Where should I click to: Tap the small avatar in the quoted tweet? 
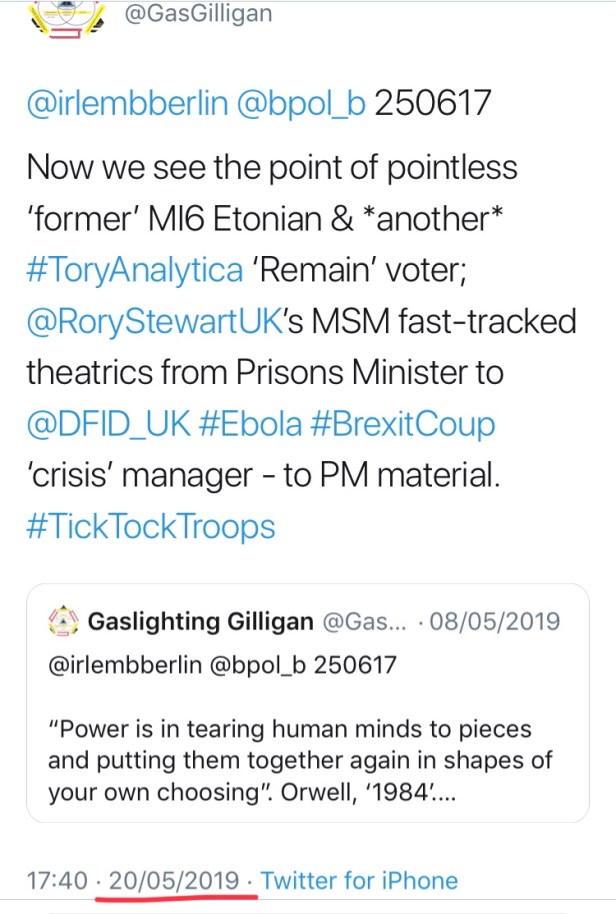pos(63,622)
